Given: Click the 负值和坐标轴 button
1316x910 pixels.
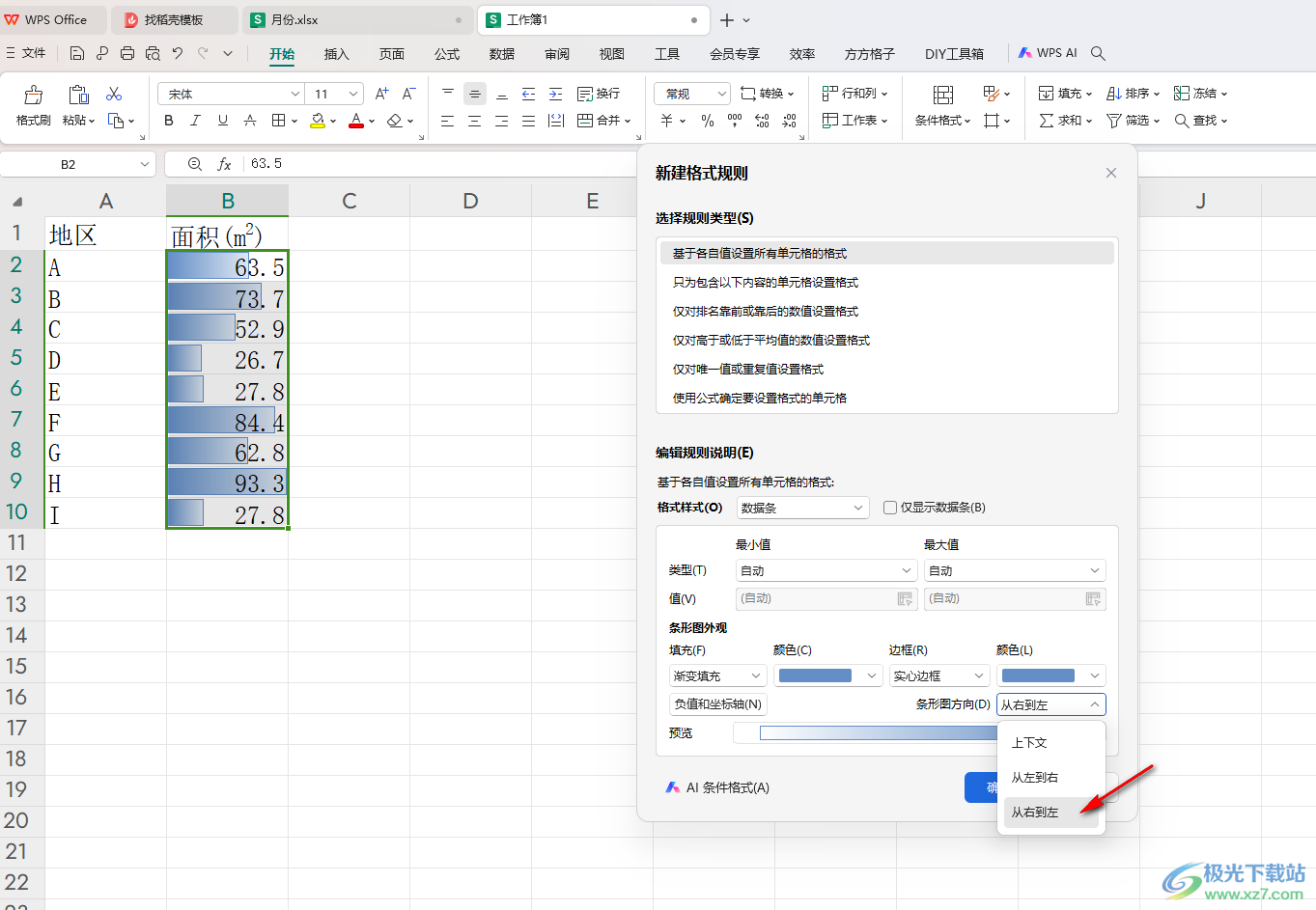Looking at the screenshot, I should (x=717, y=704).
